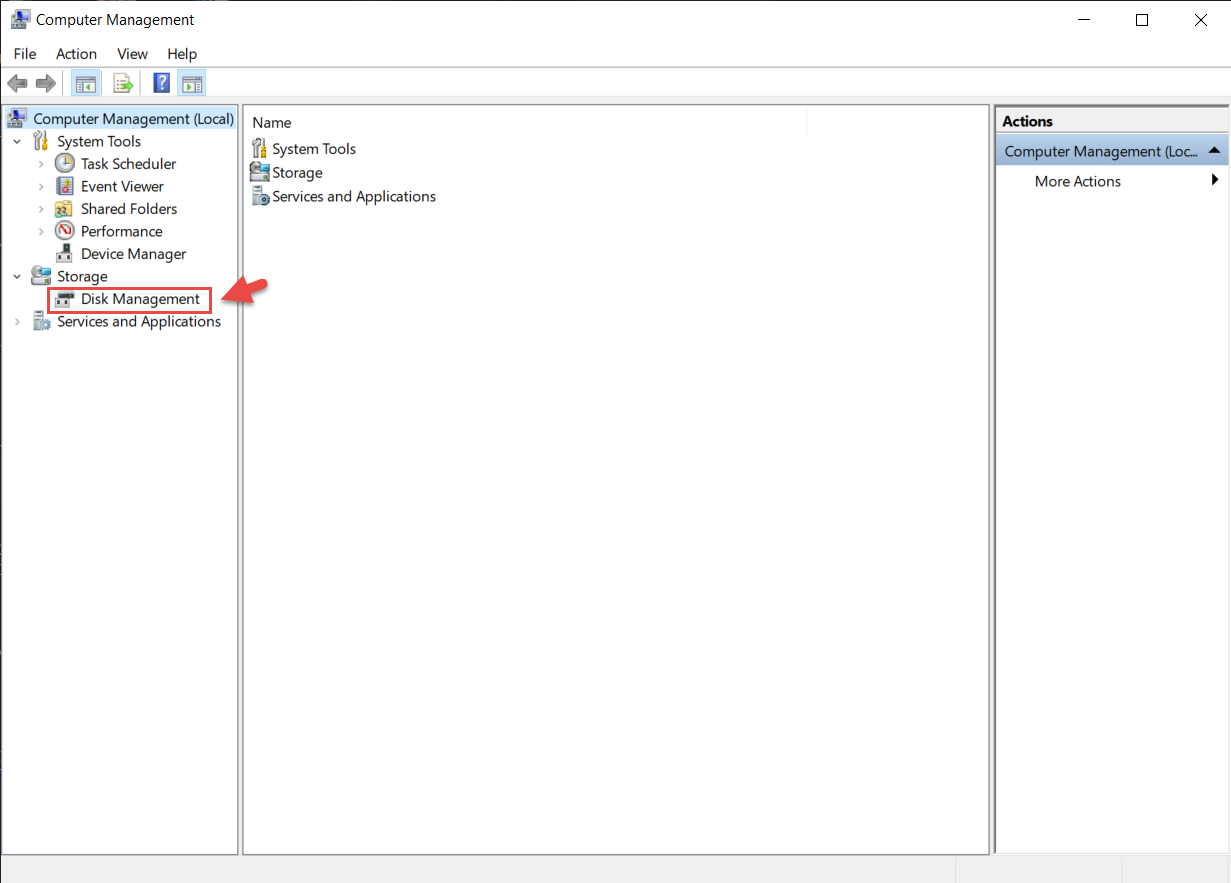
Task: Click Services and Applications icon in center list
Action: [259, 196]
